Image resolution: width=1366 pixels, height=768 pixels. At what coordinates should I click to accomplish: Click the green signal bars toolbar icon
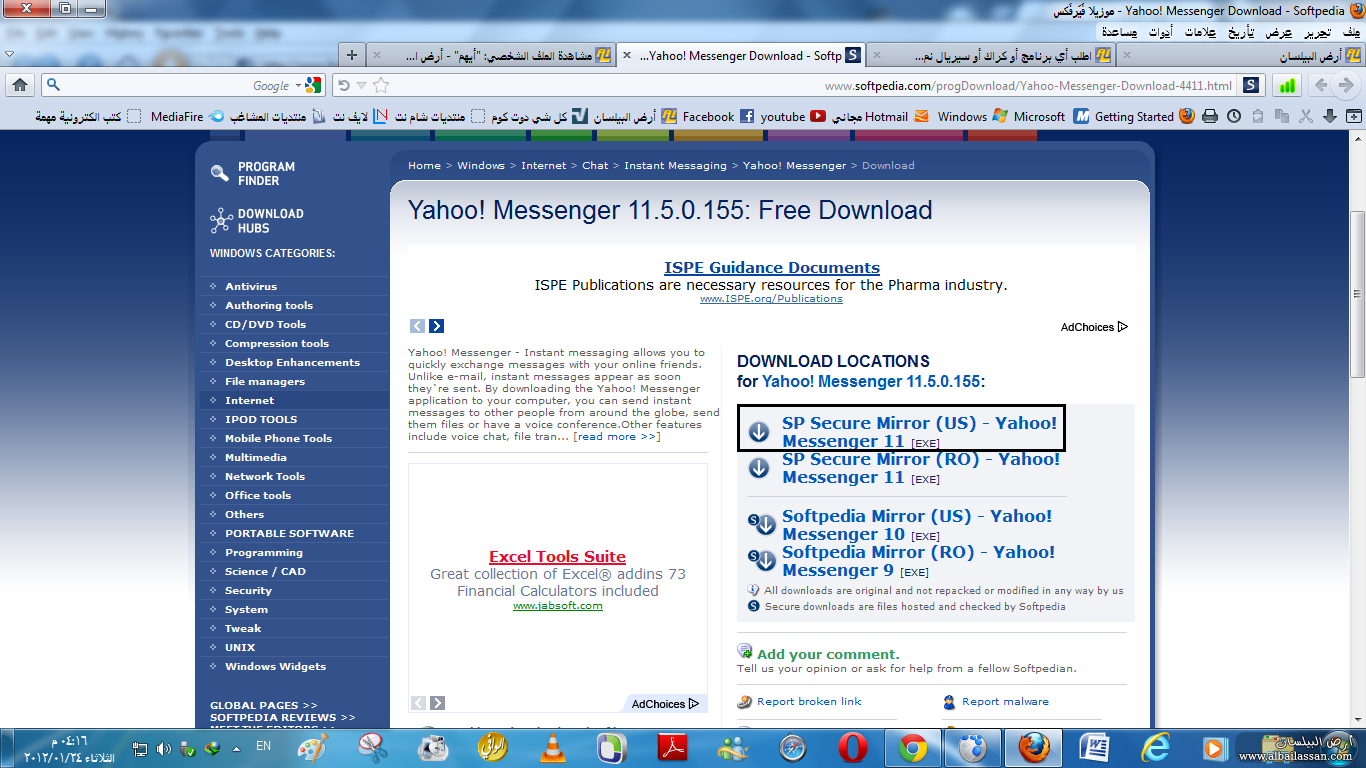point(1287,85)
